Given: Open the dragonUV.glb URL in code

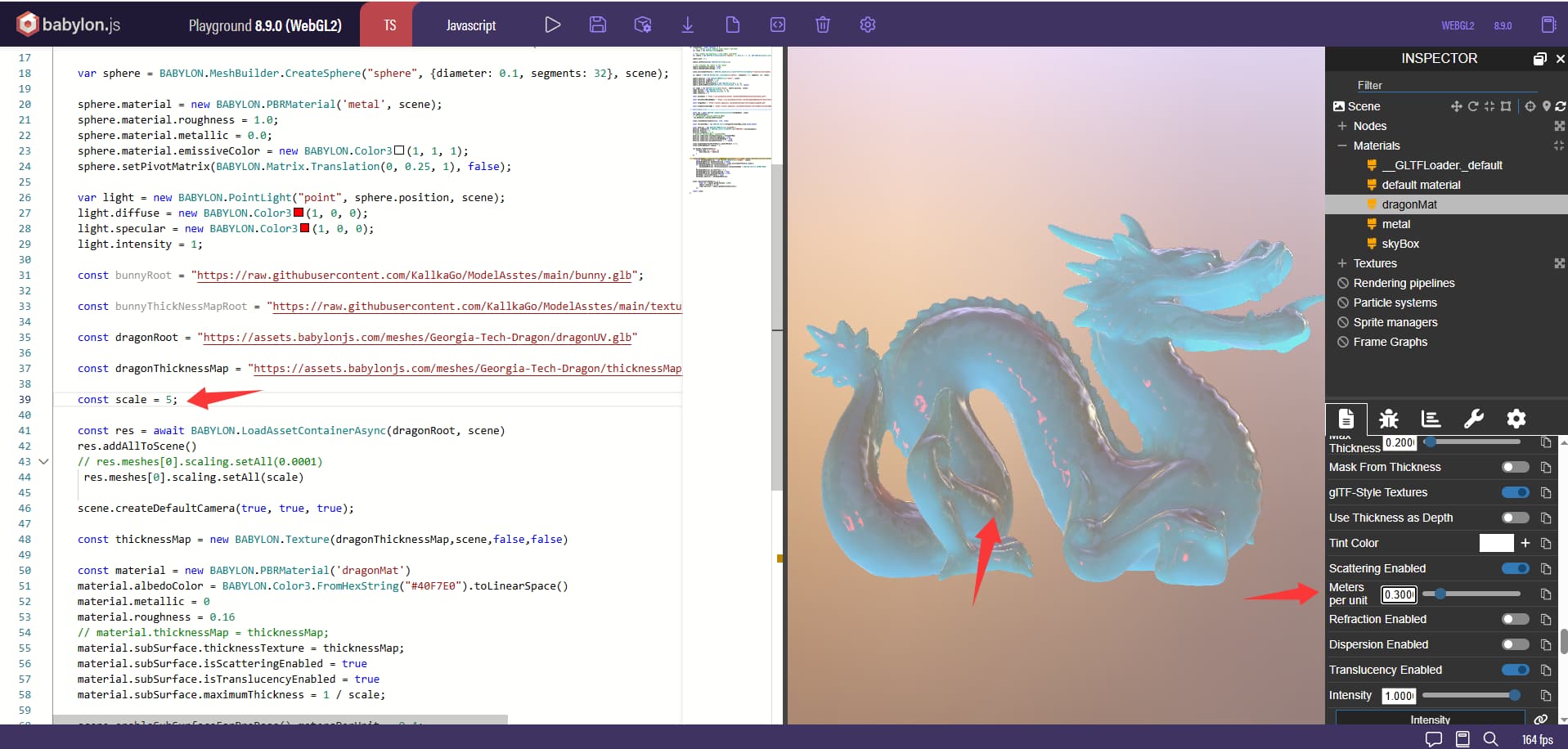Looking at the screenshot, I should pyautogui.click(x=417, y=338).
